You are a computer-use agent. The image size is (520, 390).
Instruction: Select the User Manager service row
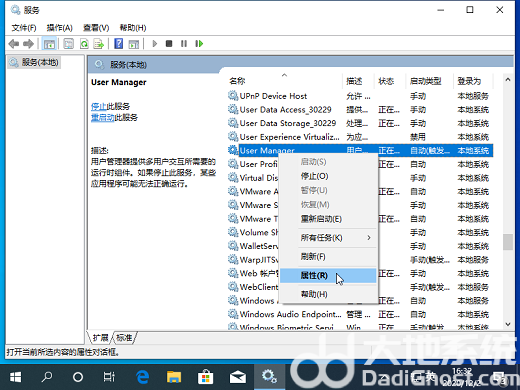pyautogui.click(x=360, y=151)
